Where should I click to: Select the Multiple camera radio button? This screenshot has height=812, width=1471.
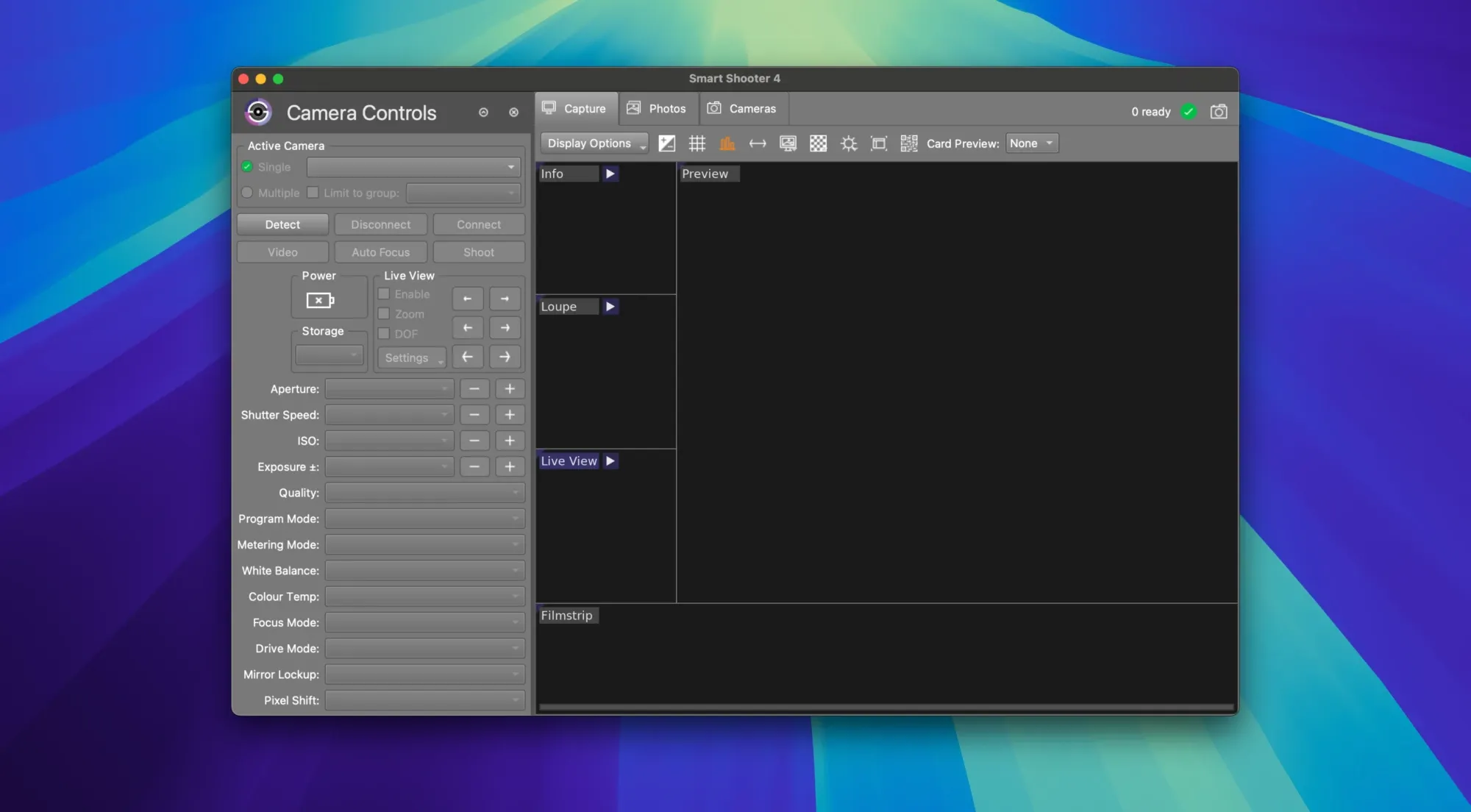[x=247, y=193]
